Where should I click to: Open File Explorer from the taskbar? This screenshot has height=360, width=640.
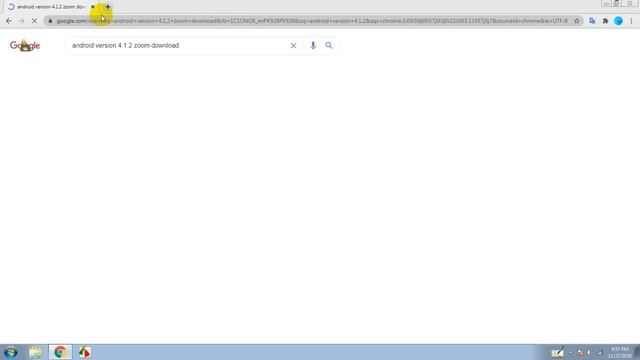pos(36,352)
